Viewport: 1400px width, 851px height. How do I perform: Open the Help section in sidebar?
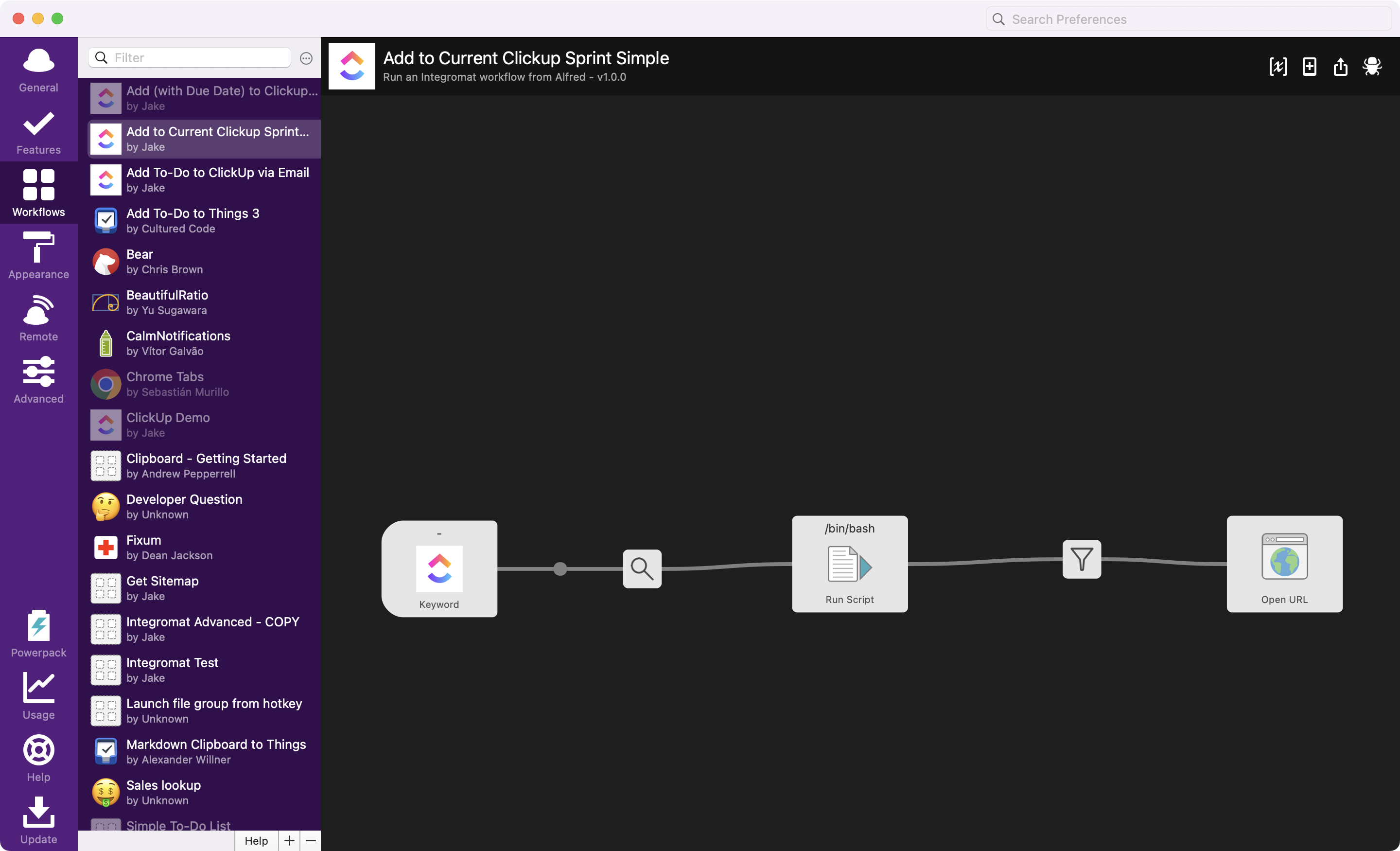tap(38, 758)
